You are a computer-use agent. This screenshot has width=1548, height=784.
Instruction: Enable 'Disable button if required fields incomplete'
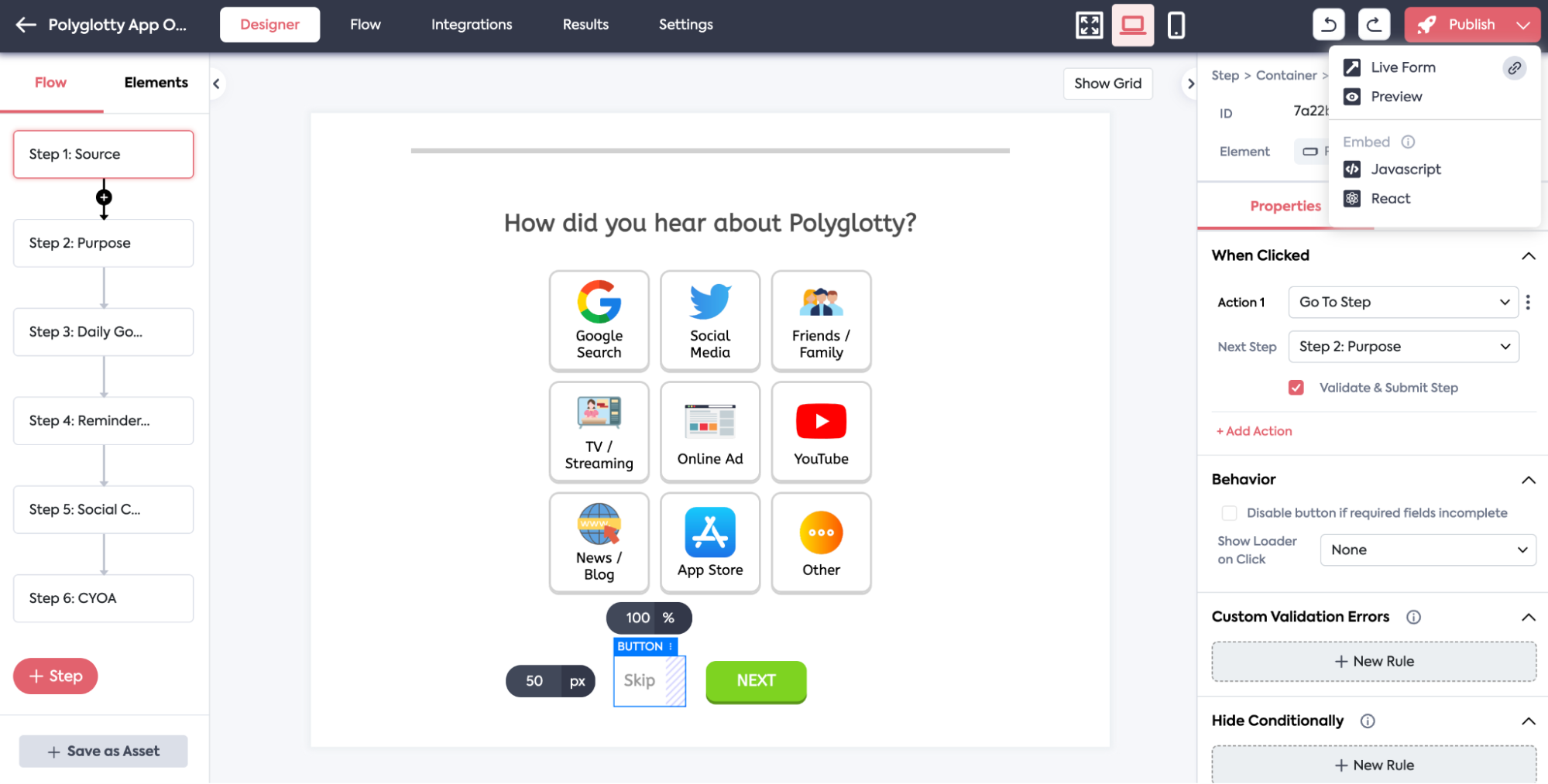click(x=1229, y=512)
